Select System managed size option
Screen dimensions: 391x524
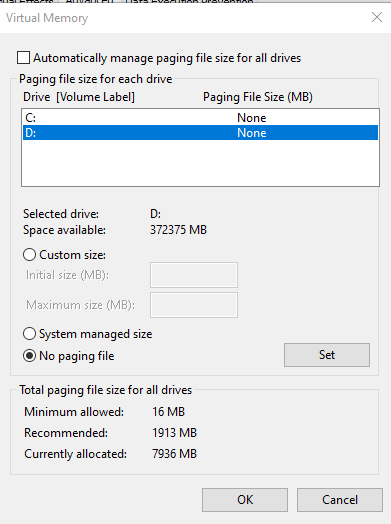[x=29, y=334]
